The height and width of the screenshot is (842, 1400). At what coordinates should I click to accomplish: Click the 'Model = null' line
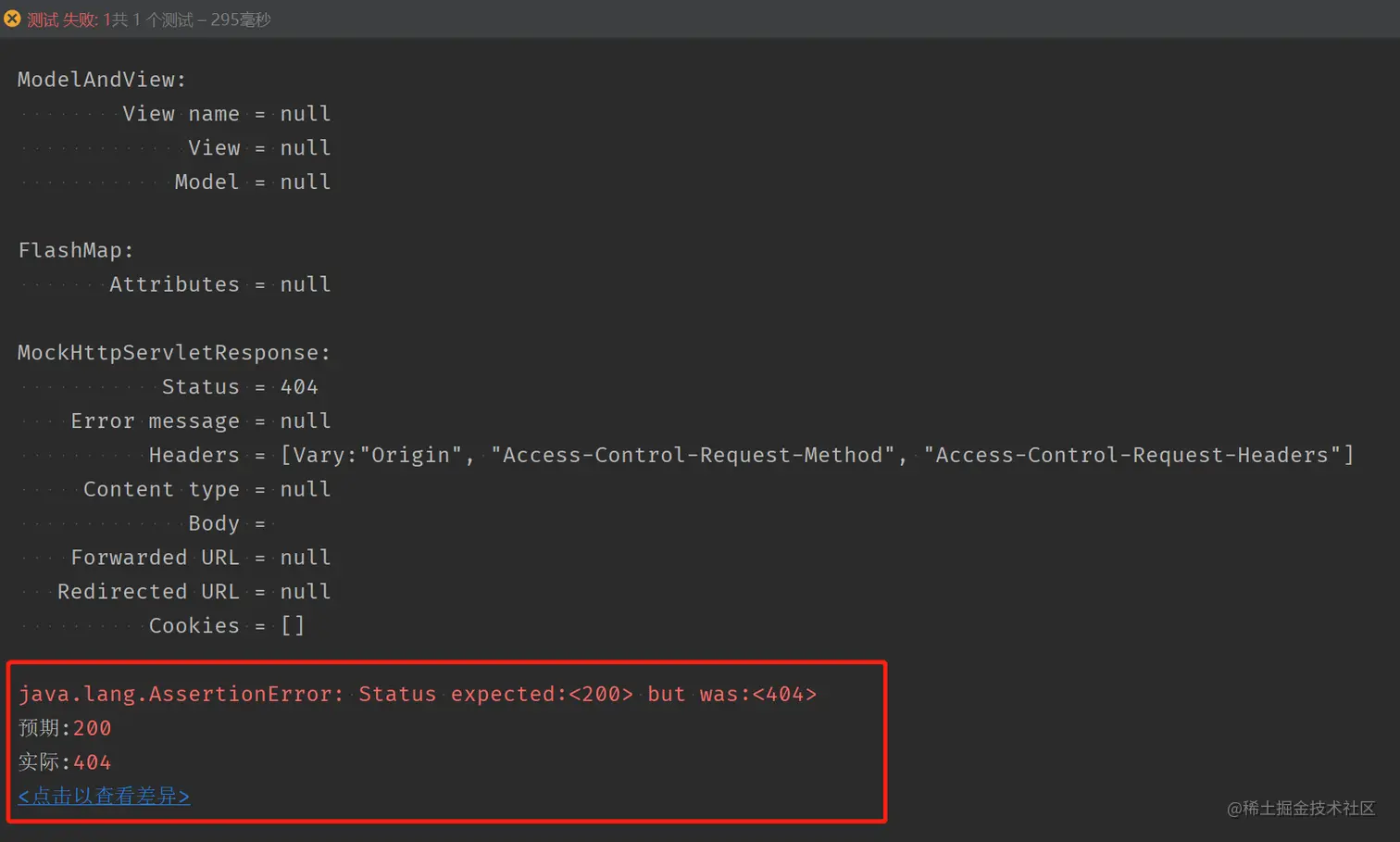click(252, 182)
